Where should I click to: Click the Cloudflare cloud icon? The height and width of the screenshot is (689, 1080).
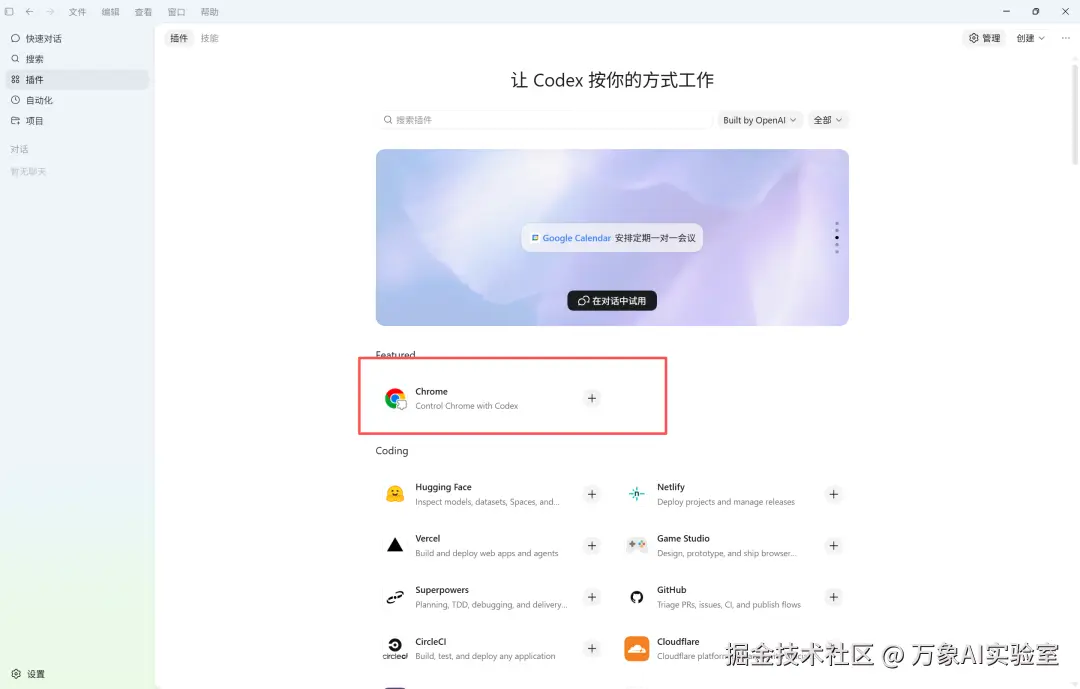tap(636, 648)
